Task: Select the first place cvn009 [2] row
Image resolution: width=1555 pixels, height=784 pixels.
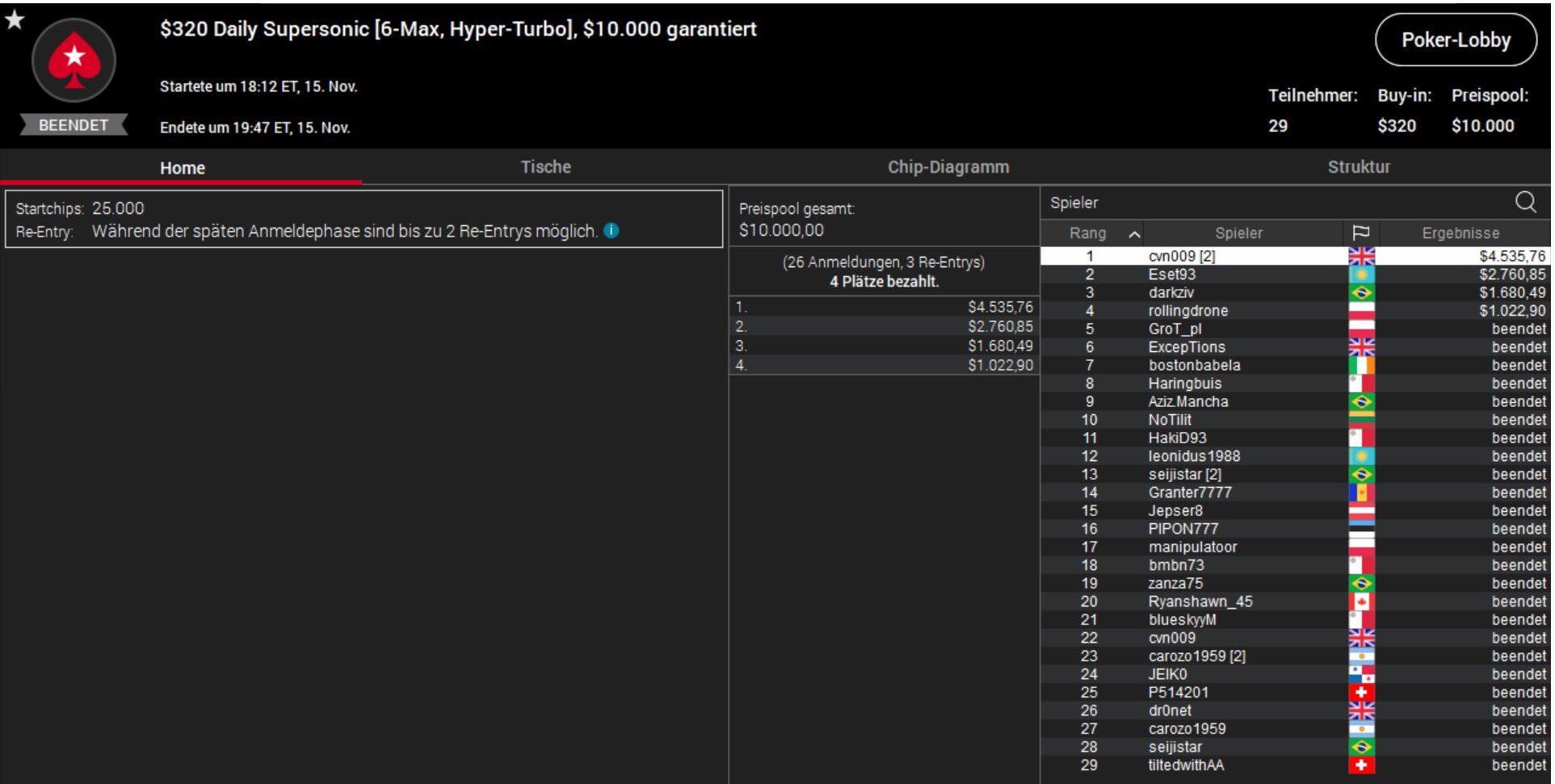Action: click(1295, 256)
